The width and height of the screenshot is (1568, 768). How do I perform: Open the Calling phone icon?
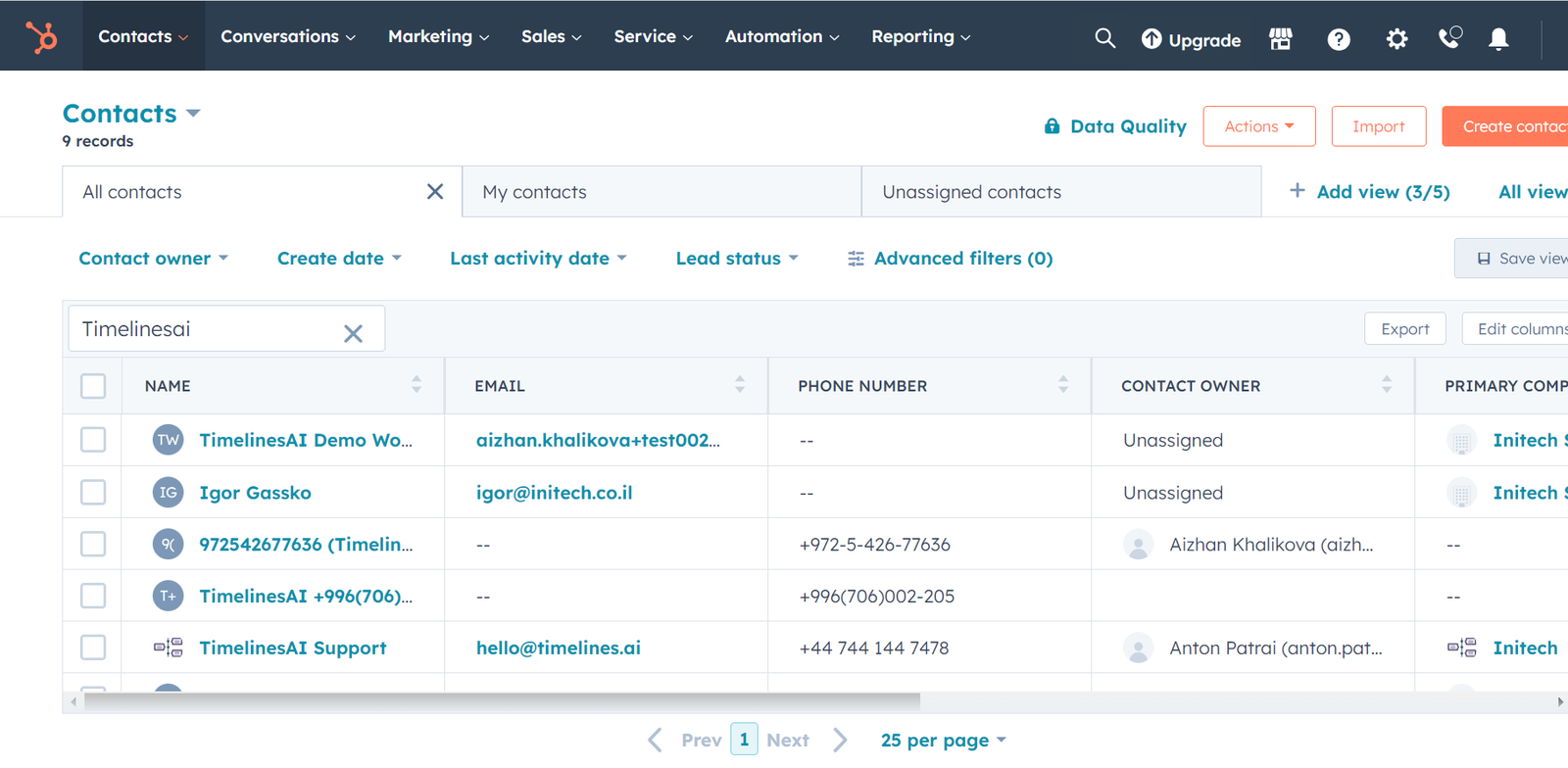tap(1450, 37)
